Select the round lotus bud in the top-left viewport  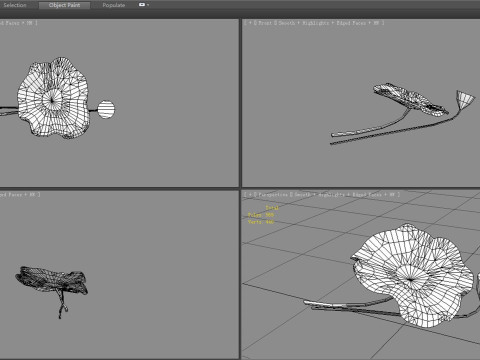point(106,110)
